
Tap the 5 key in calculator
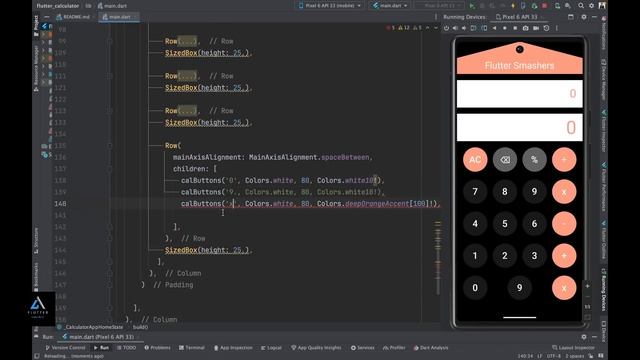pyautogui.click(x=505, y=224)
